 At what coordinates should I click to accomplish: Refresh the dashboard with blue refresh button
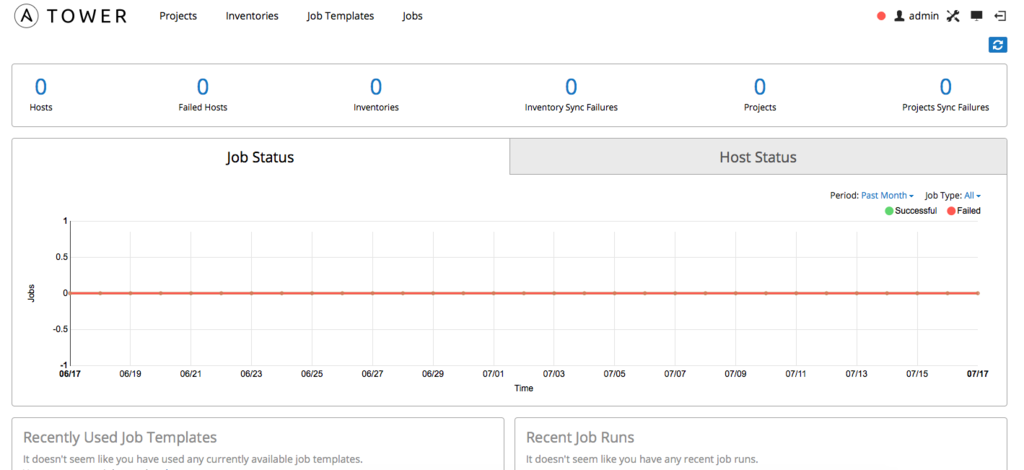(x=997, y=44)
